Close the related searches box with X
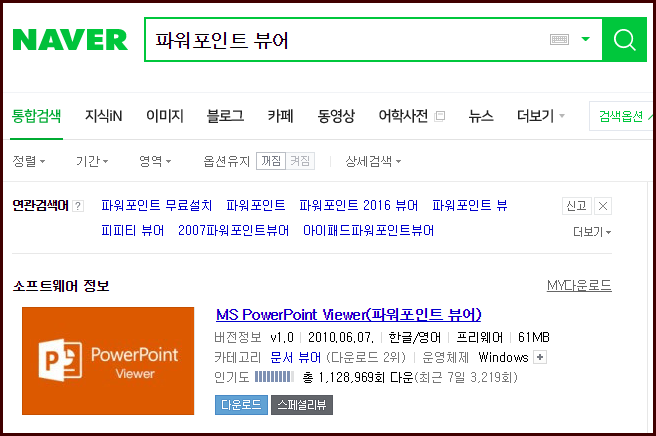The image size is (656, 436). coord(602,206)
